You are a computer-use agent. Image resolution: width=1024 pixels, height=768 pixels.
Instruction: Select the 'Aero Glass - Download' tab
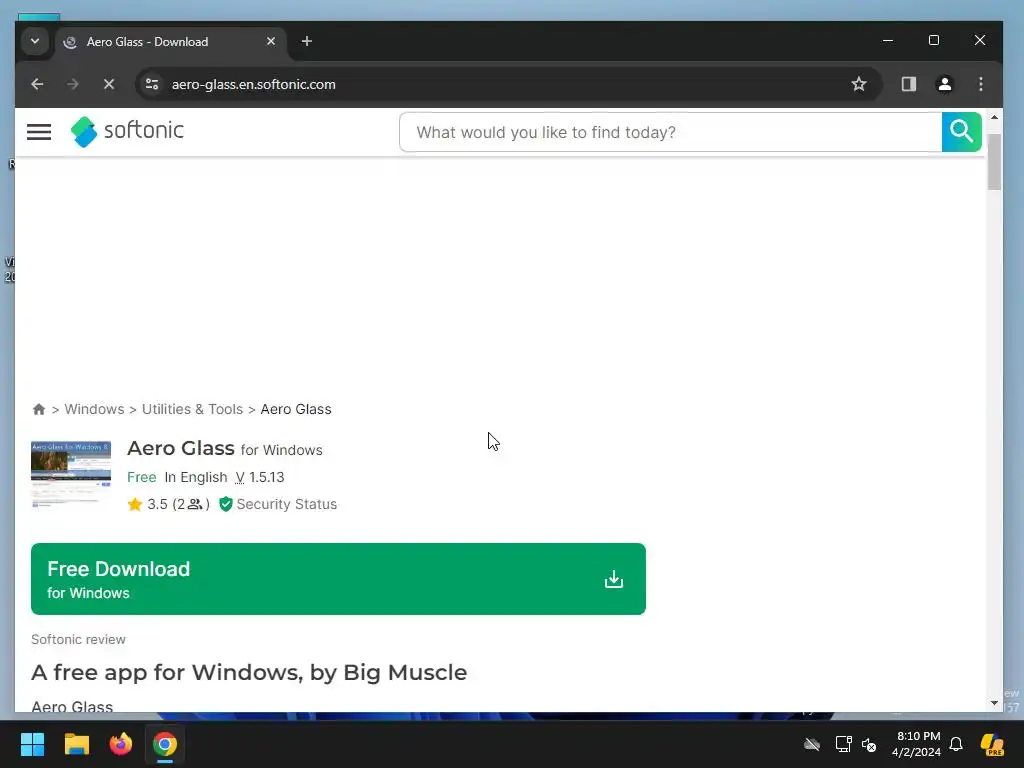click(x=170, y=42)
